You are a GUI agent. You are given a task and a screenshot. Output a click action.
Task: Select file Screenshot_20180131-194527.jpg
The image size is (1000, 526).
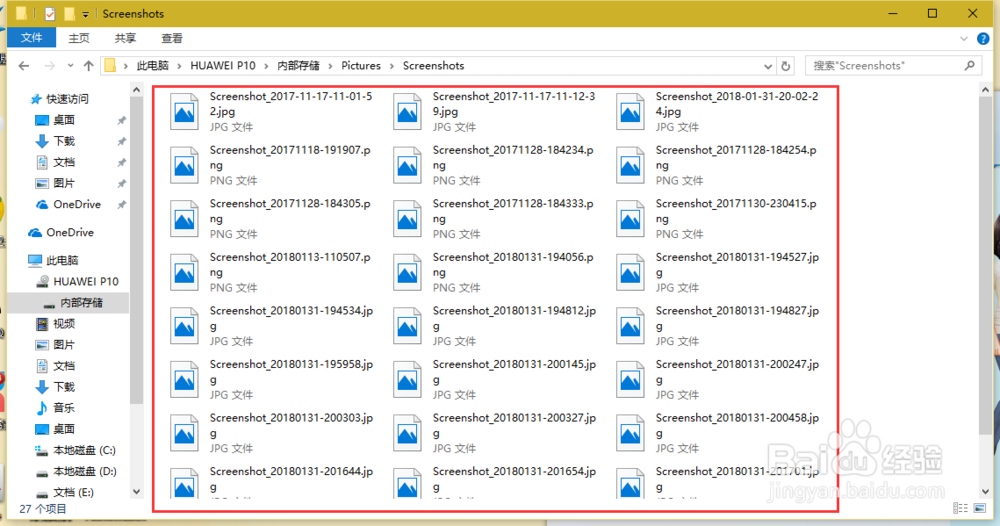pos(719,272)
